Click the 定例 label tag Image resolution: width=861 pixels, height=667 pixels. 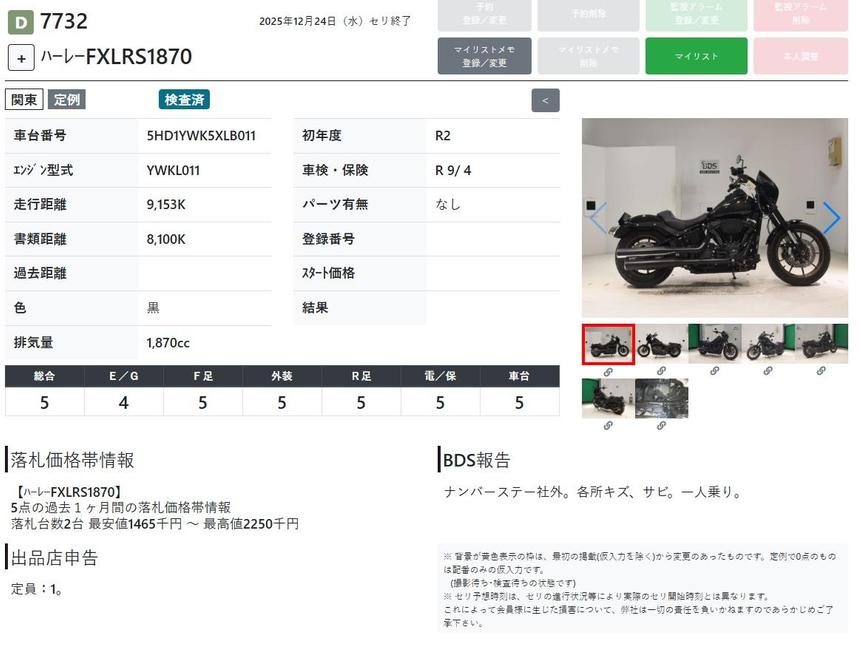pyautogui.click(x=67, y=100)
